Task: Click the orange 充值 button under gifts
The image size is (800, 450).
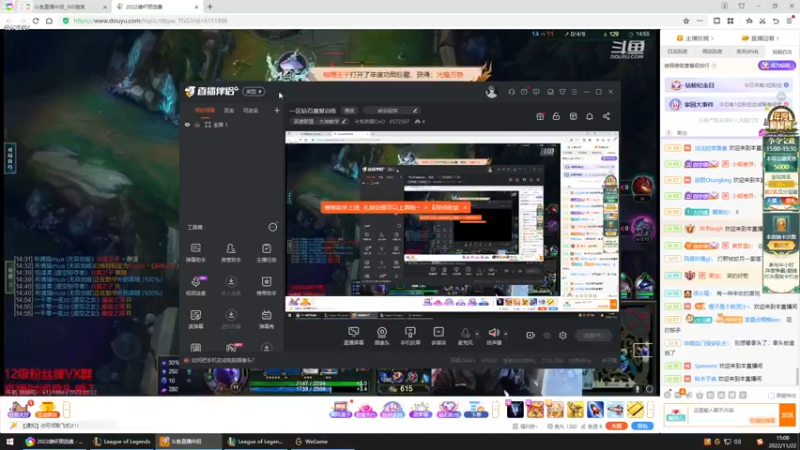Action: point(616,426)
